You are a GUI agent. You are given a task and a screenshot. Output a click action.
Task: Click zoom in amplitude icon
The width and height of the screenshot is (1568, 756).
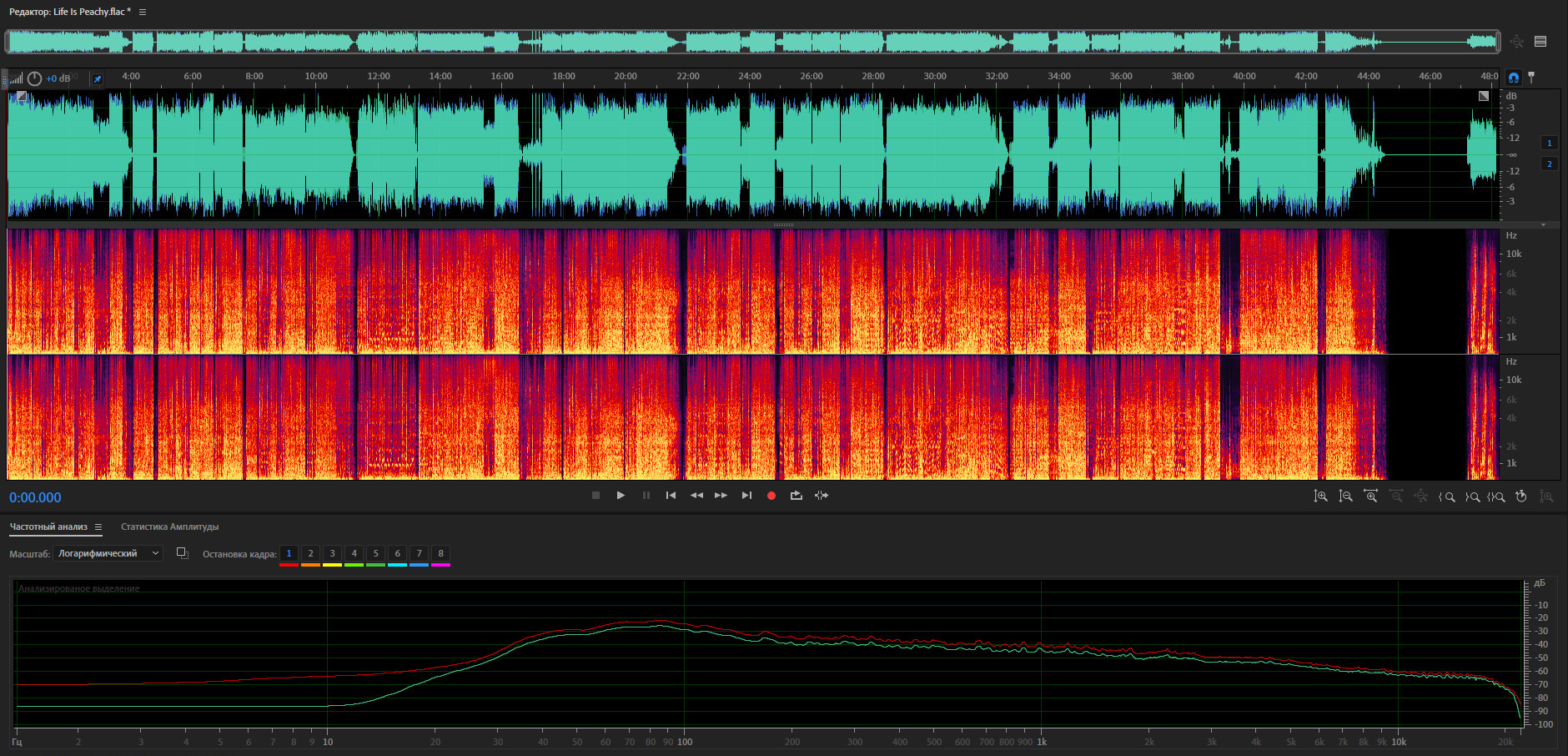[1320, 496]
